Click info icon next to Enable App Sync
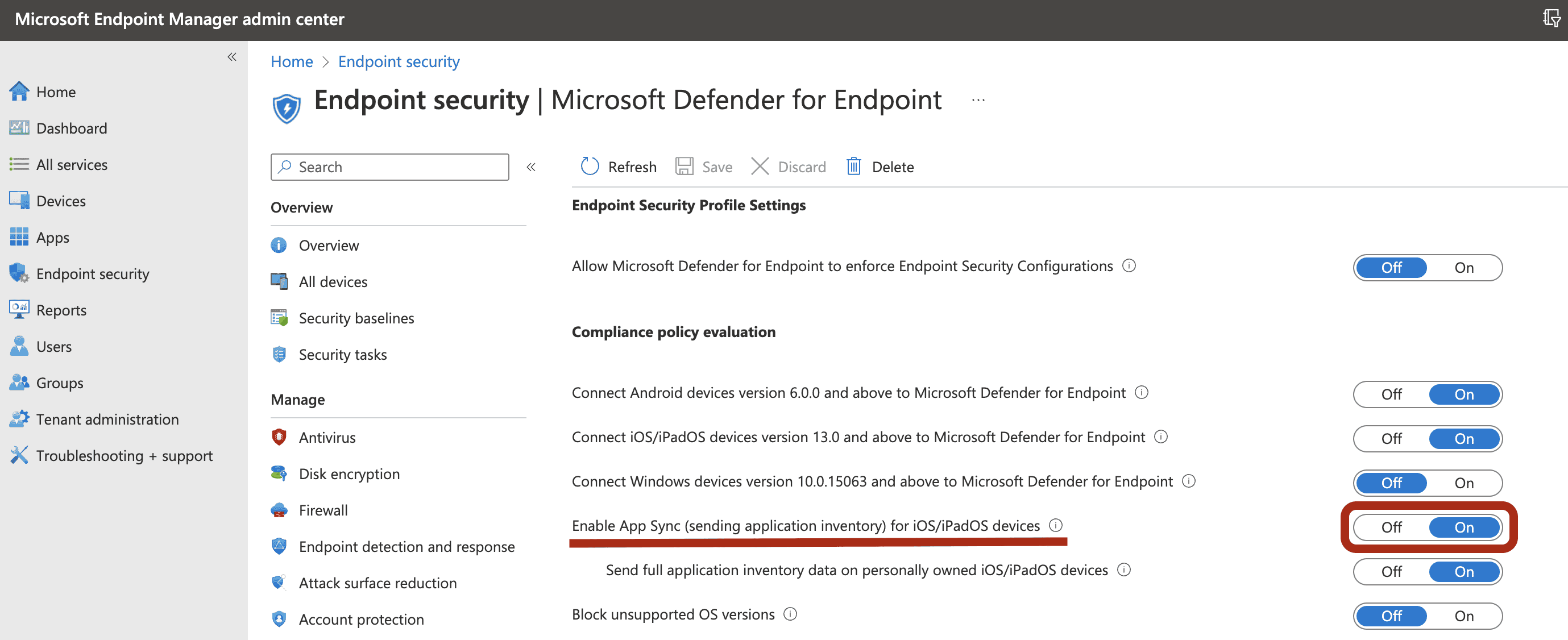The height and width of the screenshot is (640, 1568). pos(1056,525)
